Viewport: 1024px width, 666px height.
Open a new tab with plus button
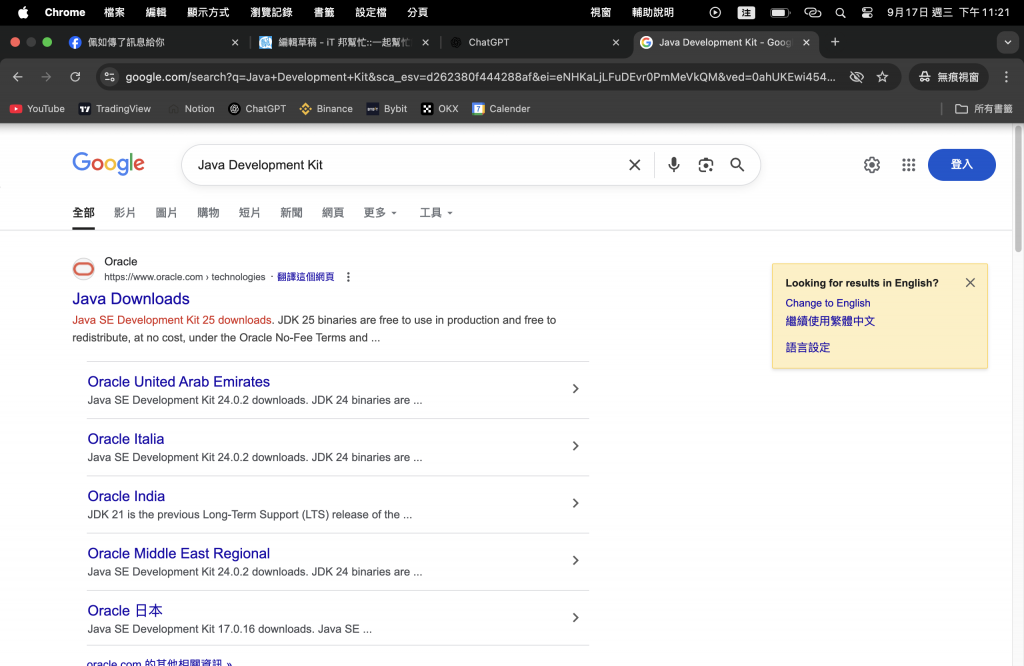pos(835,42)
